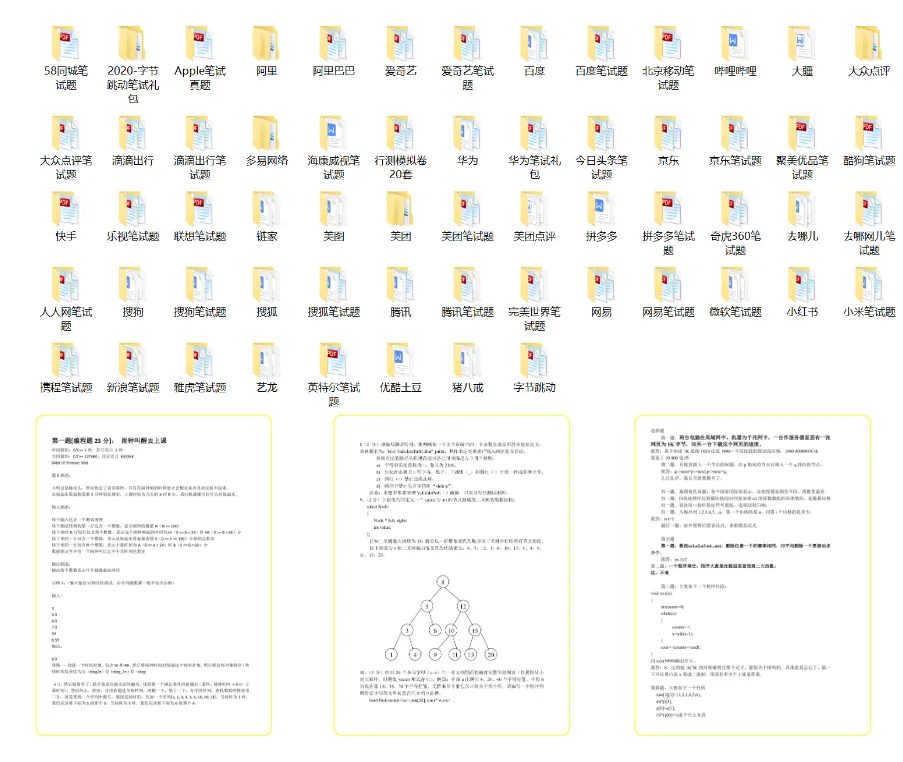This screenshot has height=762, width=903.
Task: Open the 大疆 folder
Action: [802, 43]
